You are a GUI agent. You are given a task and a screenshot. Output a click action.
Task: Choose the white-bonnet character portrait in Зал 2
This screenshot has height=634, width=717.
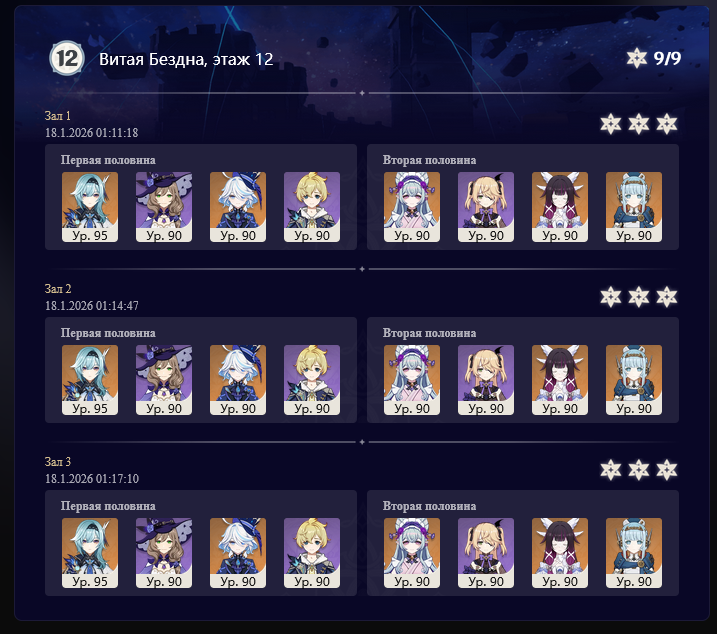click(412, 380)
